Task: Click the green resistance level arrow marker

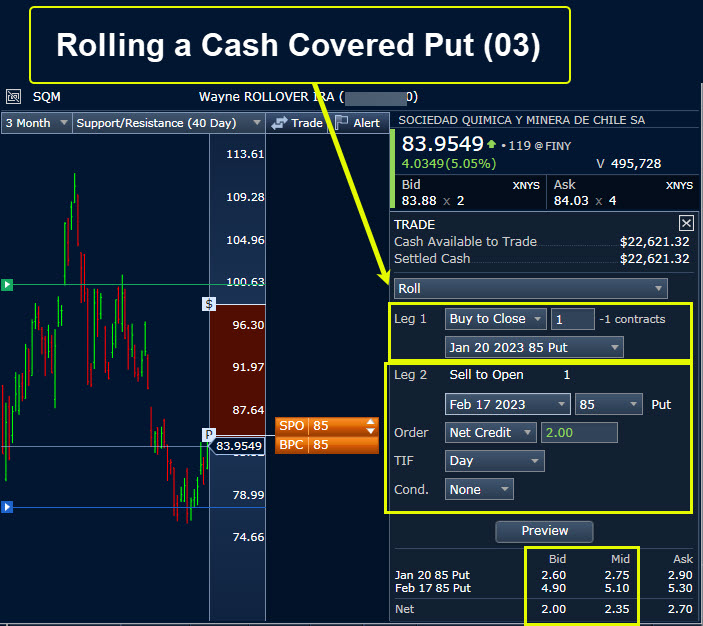Action: pyautogui.click(x=7, y=285)
